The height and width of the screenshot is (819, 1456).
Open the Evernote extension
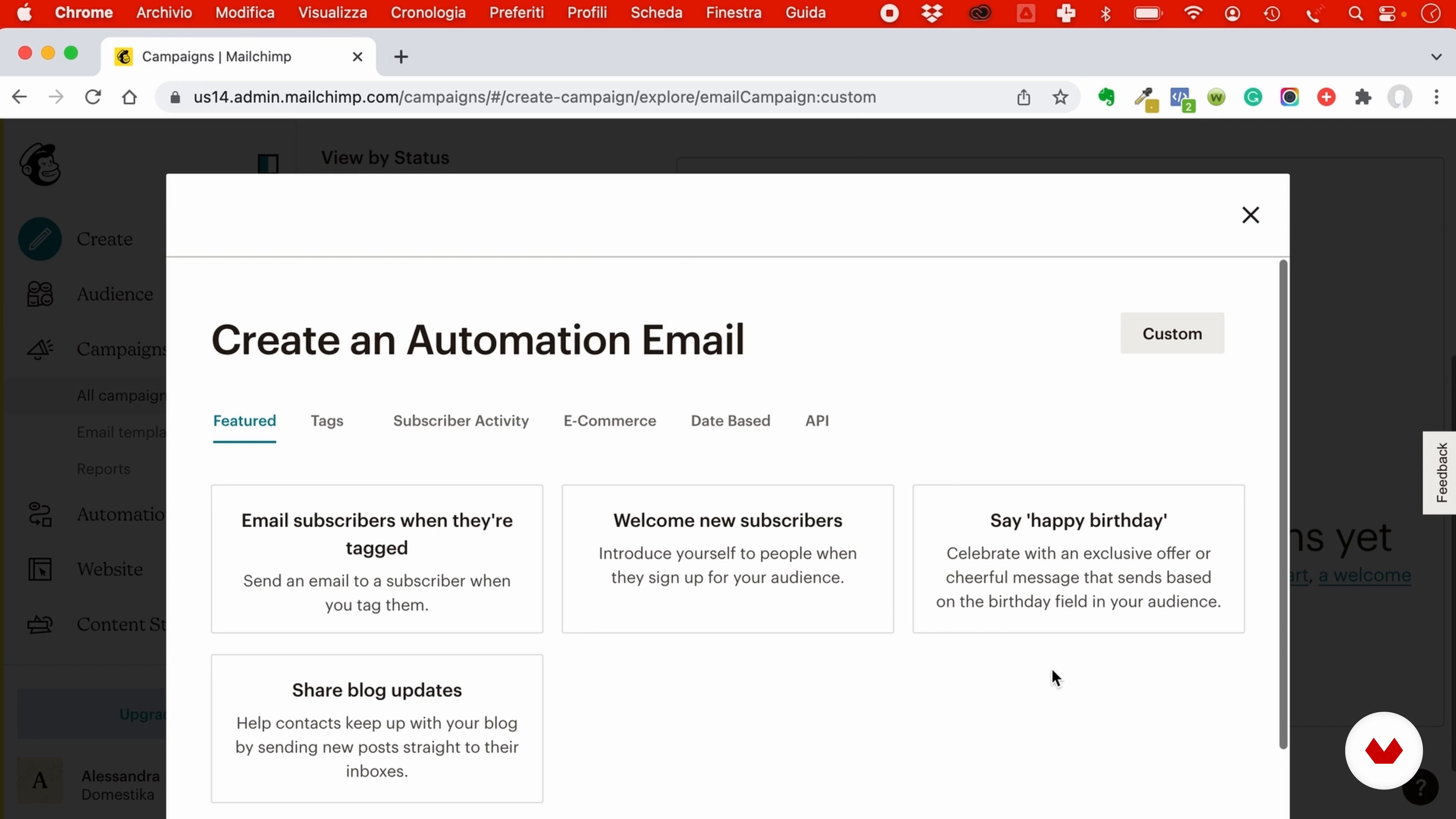pyautogui.click(x=1106, y=97)
